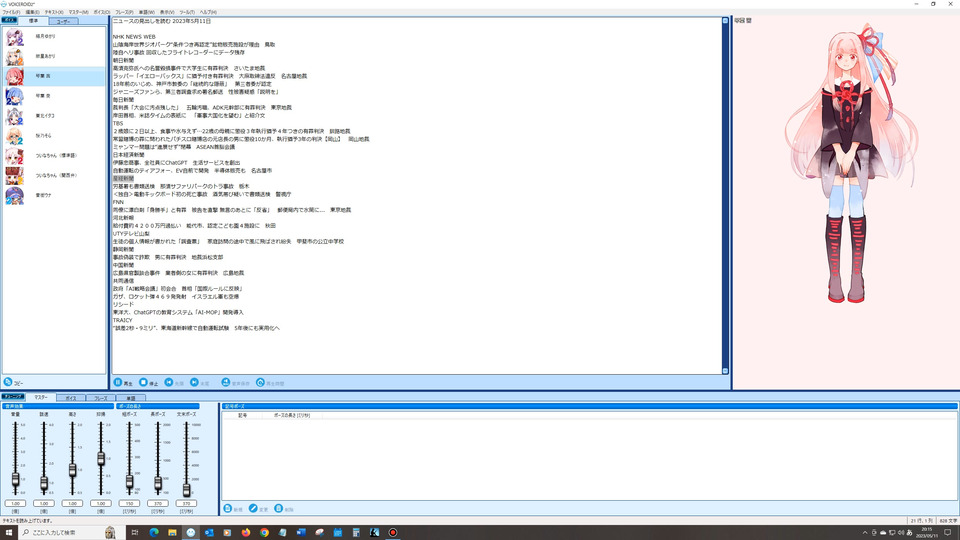Click the コピー copy icon under voice list
Screen dimensions: 960x540
click(x=8, y=382)
